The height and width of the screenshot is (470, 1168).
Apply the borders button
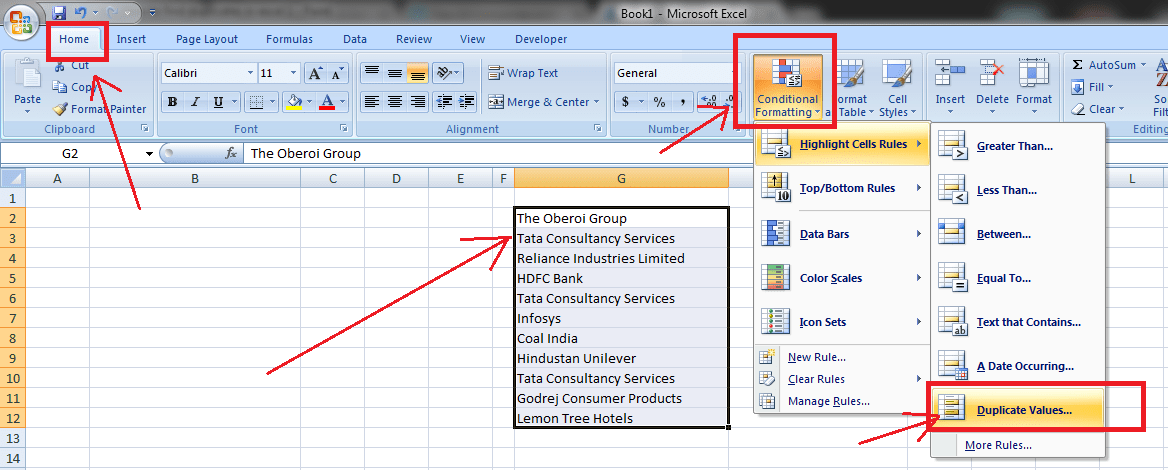click(256, 102)
